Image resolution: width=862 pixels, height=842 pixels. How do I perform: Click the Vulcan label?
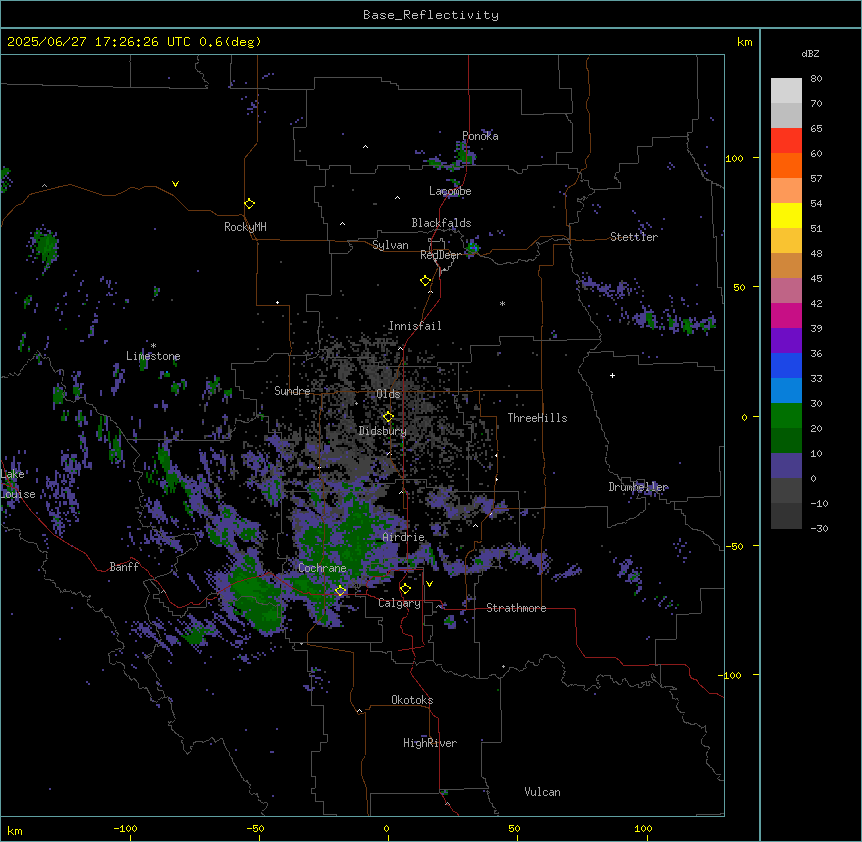pyautogui.click(x=543, y=792)
